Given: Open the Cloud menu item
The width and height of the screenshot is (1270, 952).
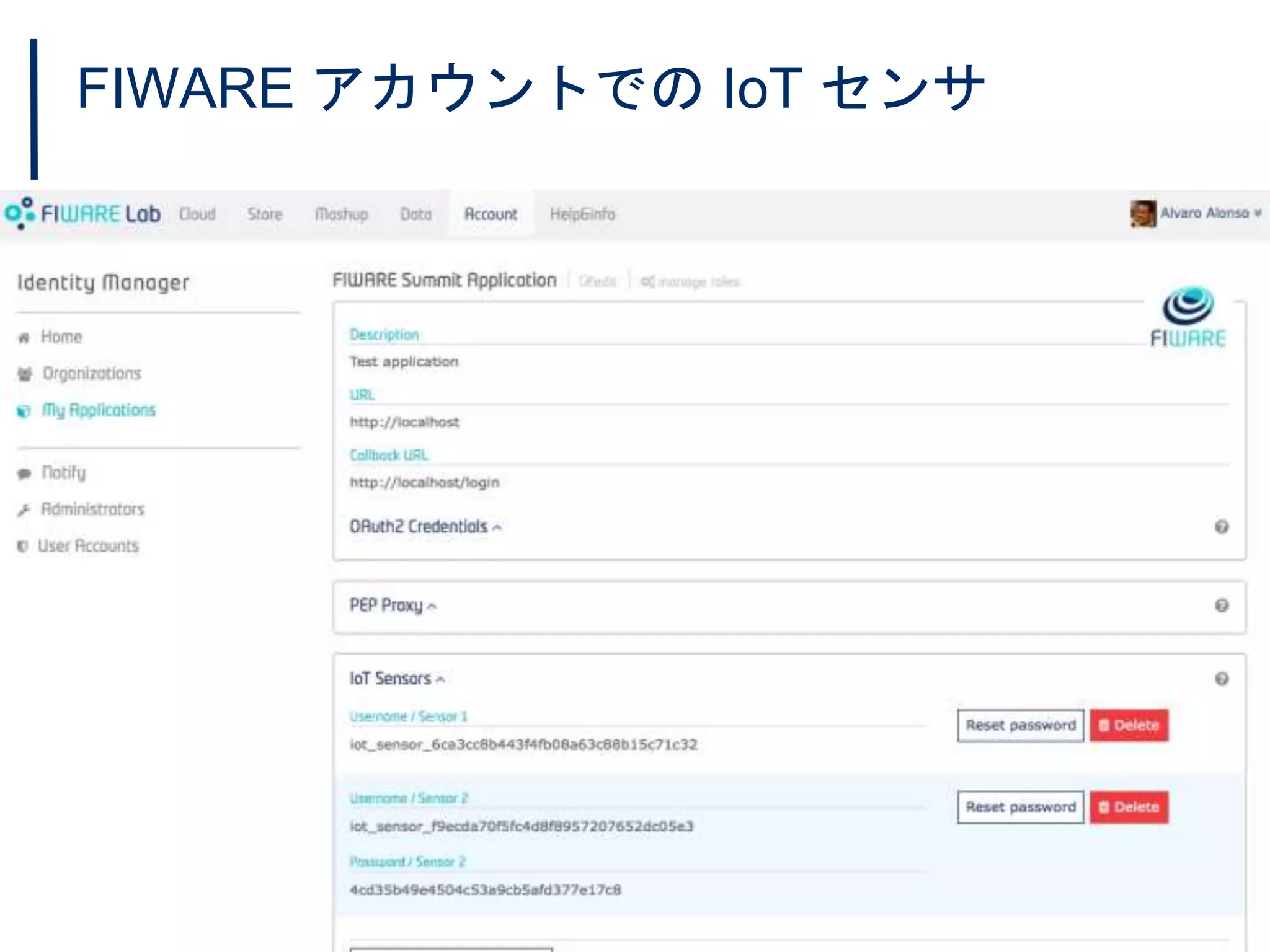Looking at the screenshot, I should click(x=197, y=214).
